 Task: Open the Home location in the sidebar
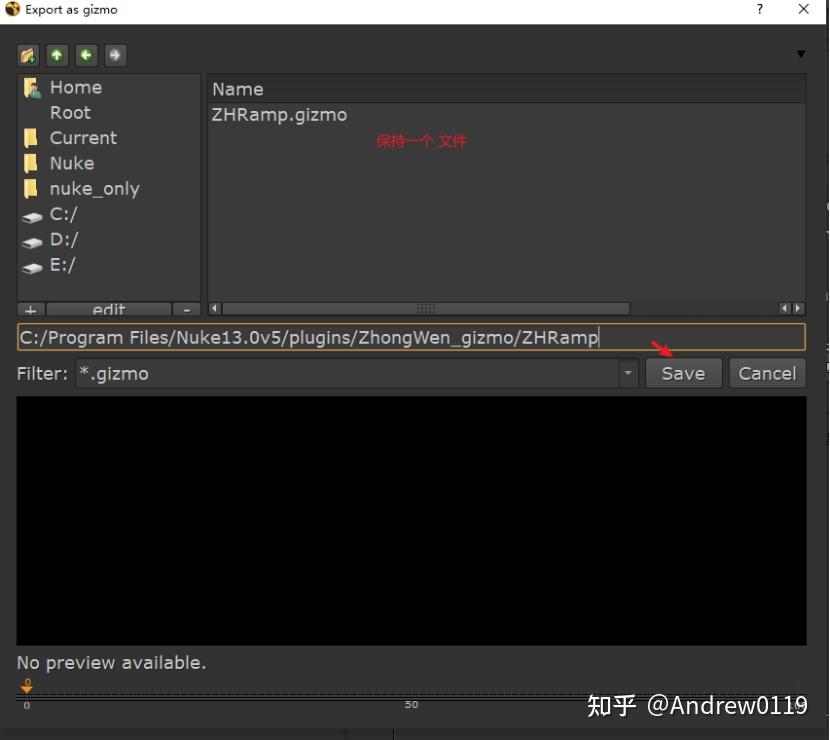click(x=75, y=87)
